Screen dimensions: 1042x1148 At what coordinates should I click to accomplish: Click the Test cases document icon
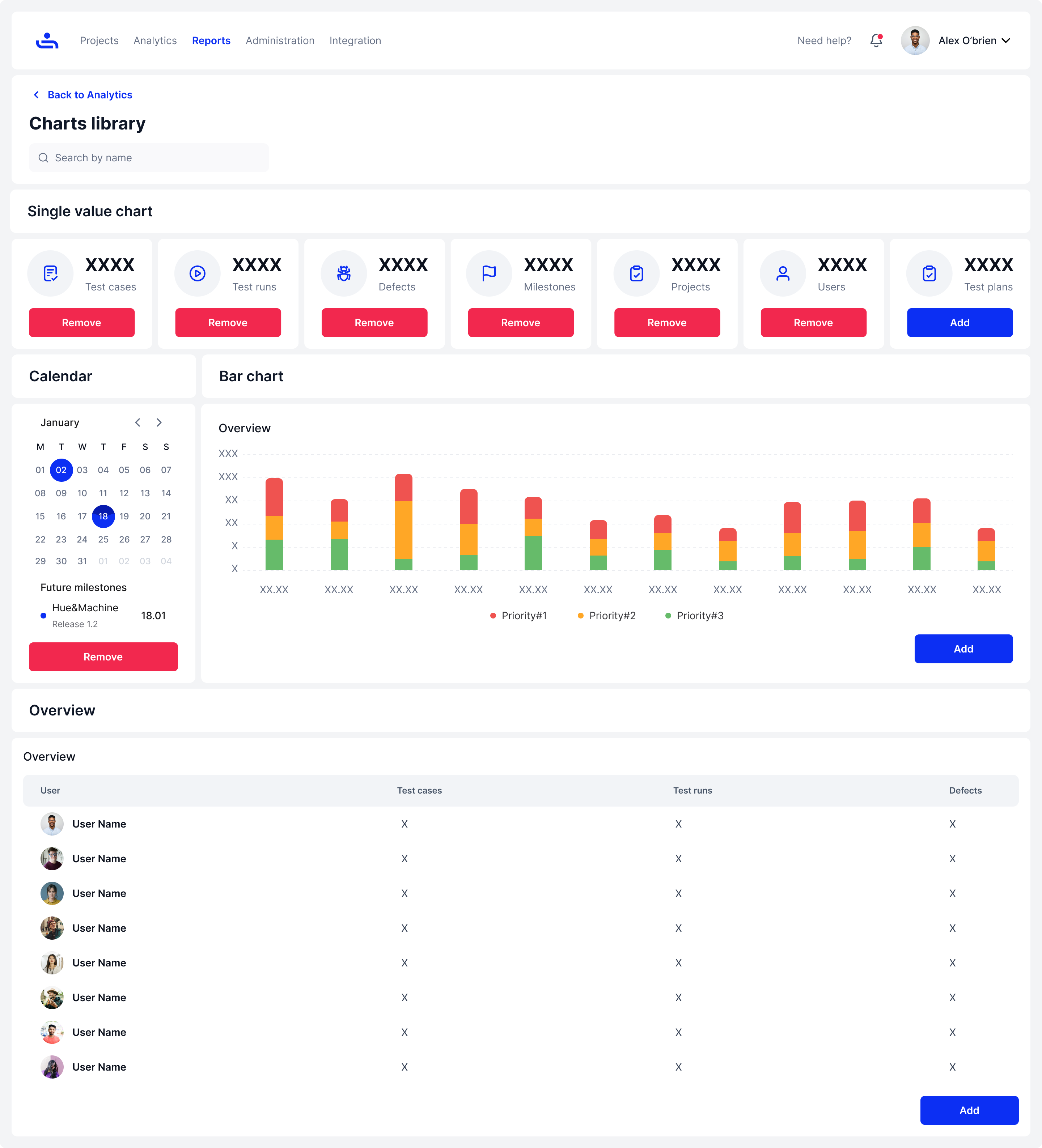(x=51, y=273)
